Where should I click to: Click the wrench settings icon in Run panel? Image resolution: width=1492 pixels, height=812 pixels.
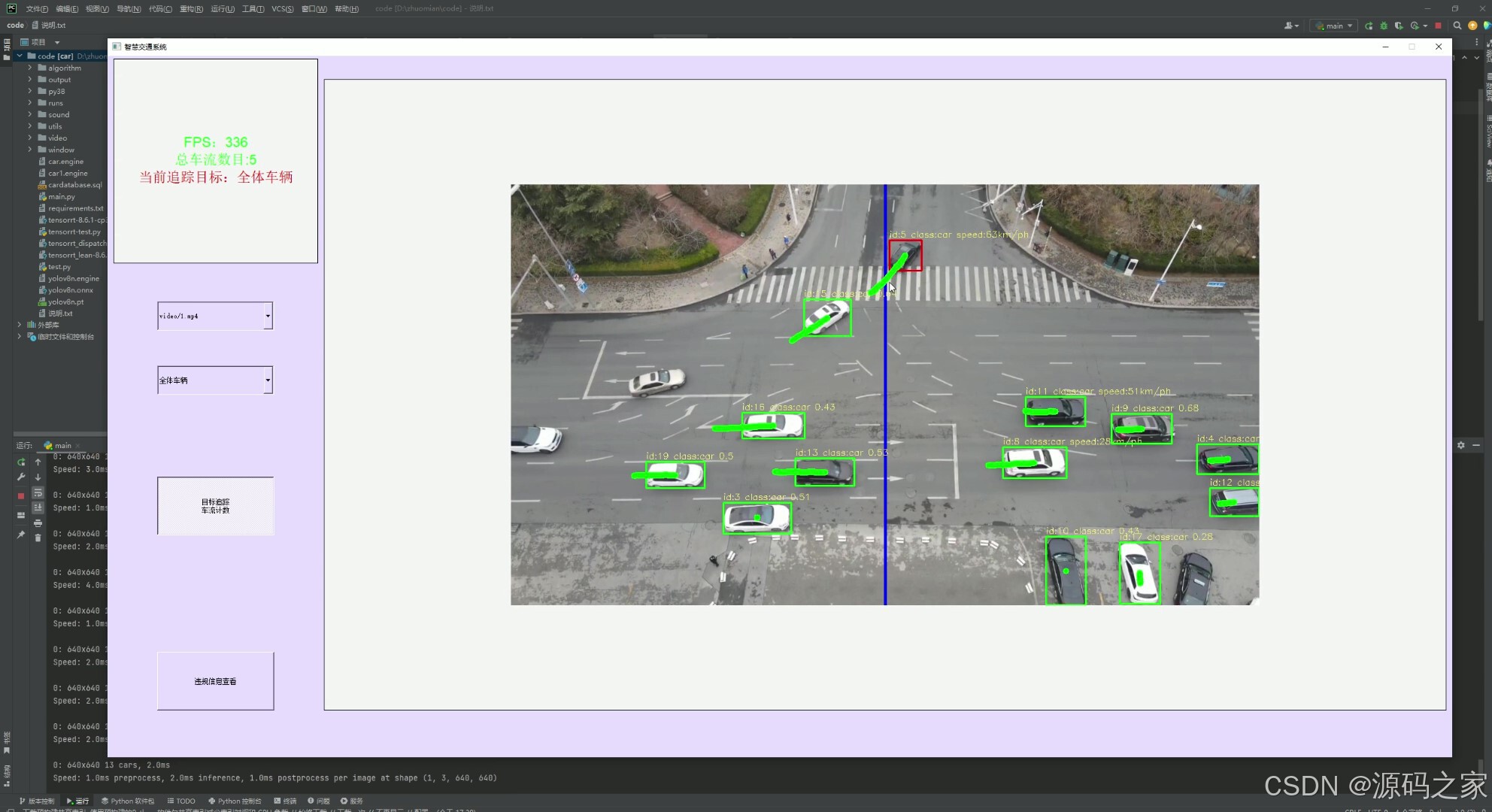click(x=21, y=477)
